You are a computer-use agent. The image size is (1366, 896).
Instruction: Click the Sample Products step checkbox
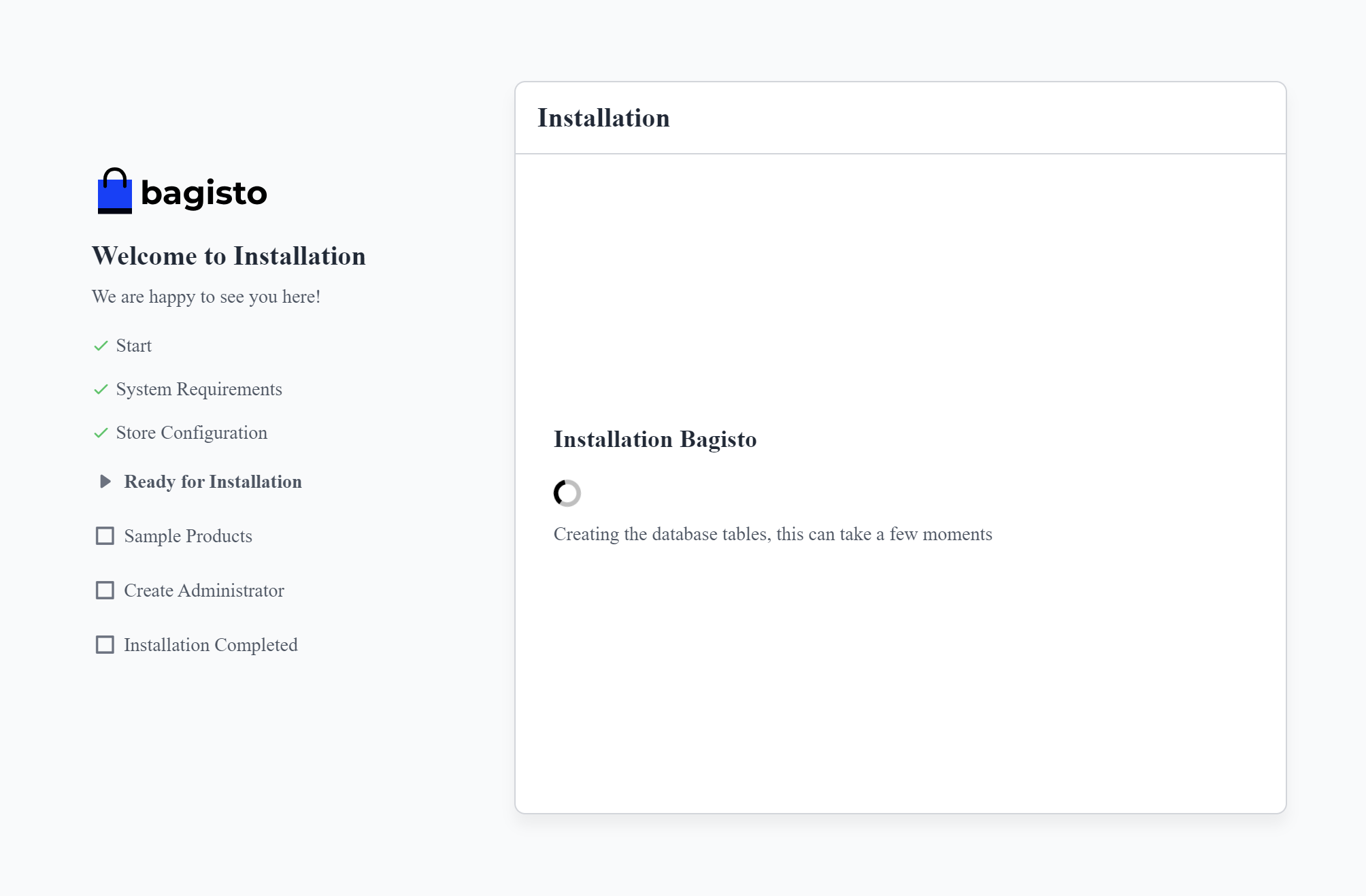[x=105, y=536]
